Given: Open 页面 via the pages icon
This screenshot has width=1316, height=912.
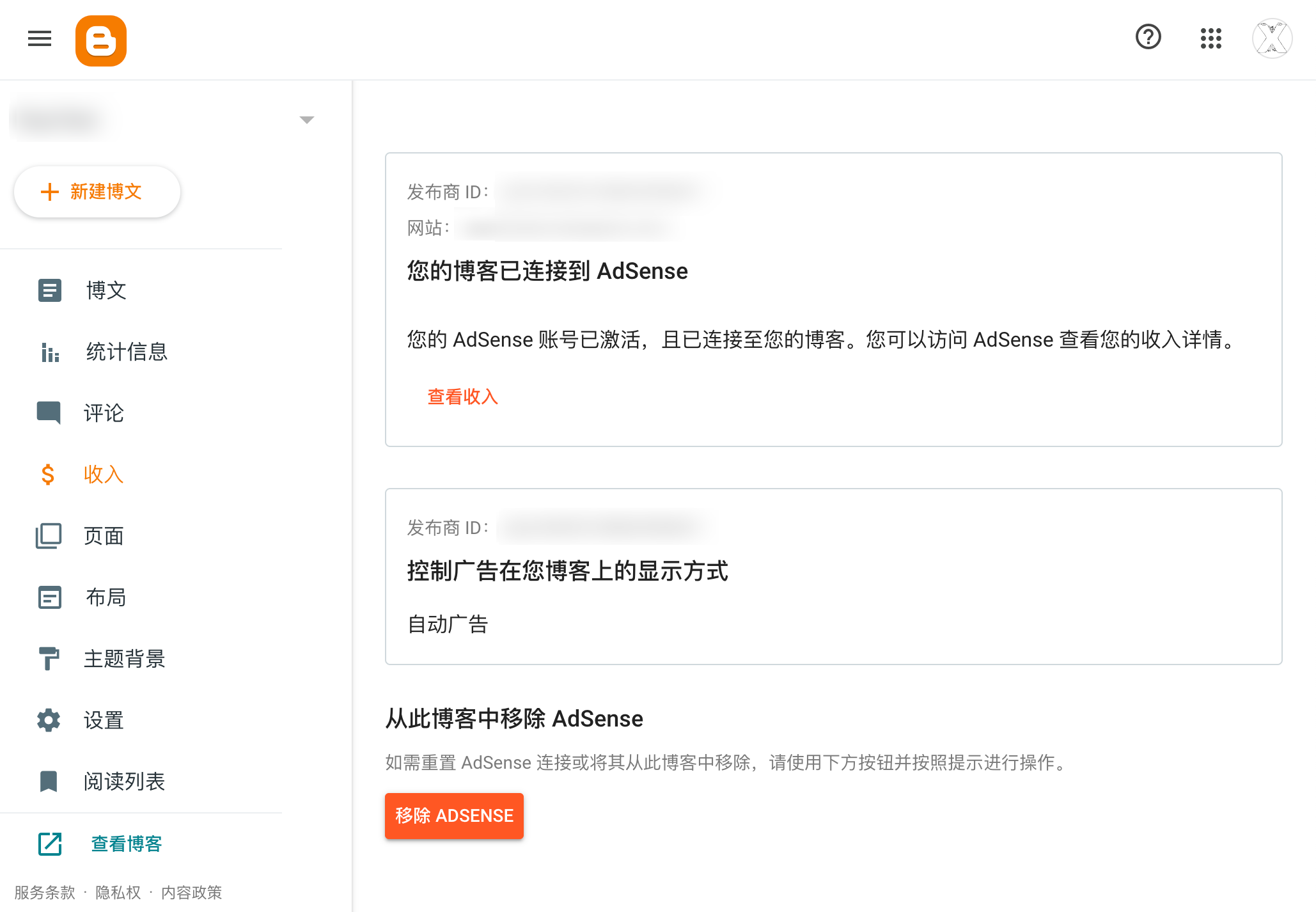Looking at the screenshot, I should coord(49,536).
